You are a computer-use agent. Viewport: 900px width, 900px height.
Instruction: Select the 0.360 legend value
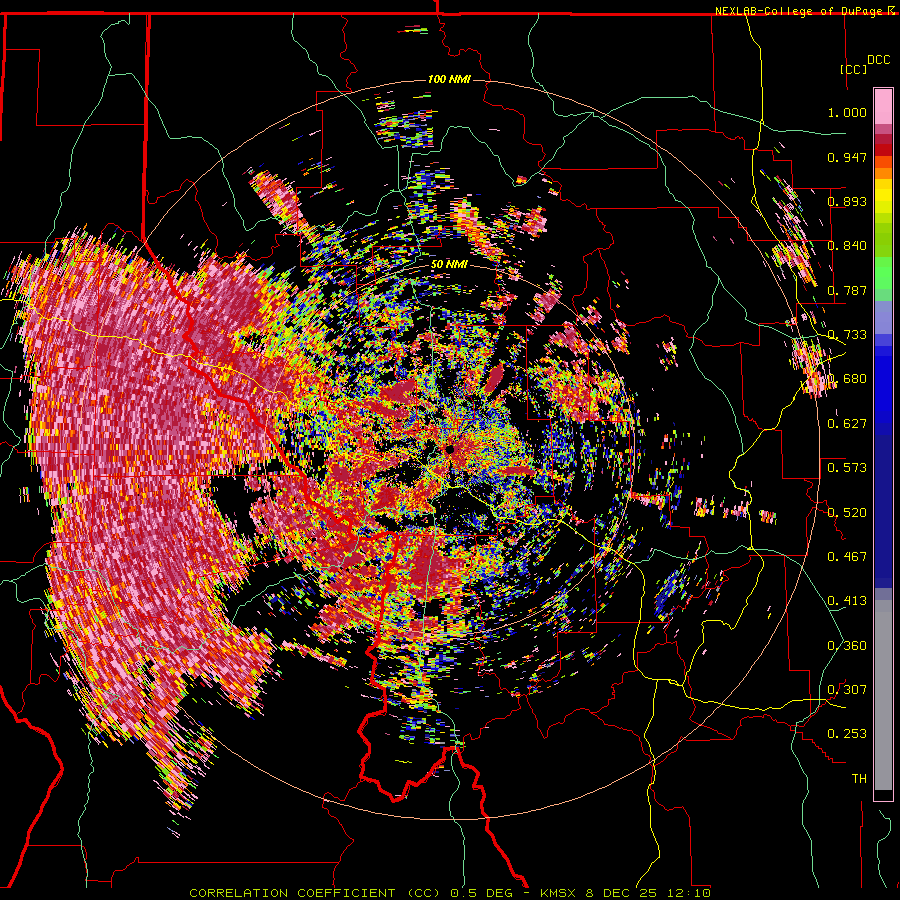click(847, 646)
